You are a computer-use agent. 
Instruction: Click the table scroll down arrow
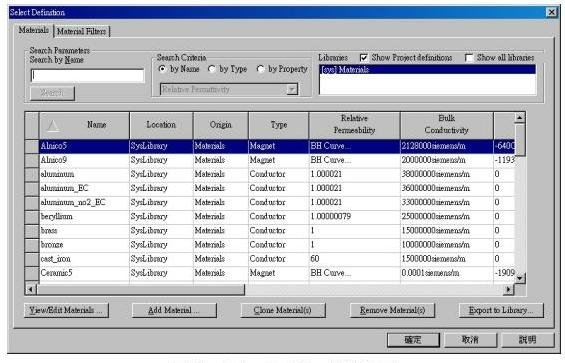tap(520, 278)
